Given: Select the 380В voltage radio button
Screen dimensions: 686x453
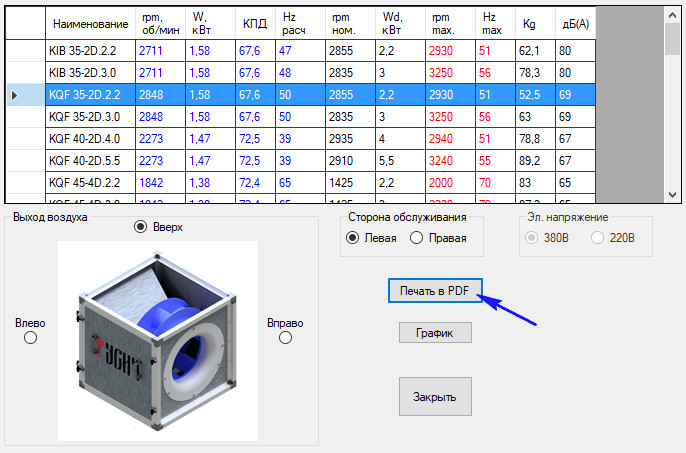Looking at the screenshot, I should pos(532,238).
